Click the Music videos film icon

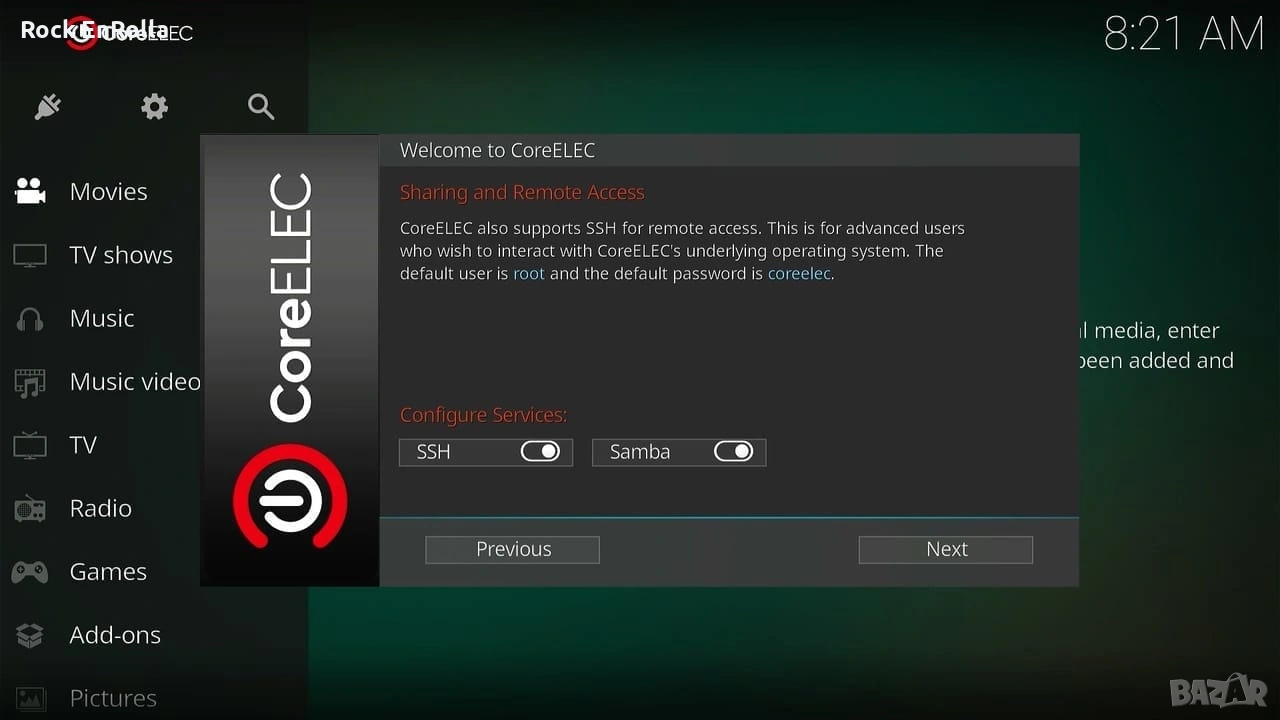point(30,382)
